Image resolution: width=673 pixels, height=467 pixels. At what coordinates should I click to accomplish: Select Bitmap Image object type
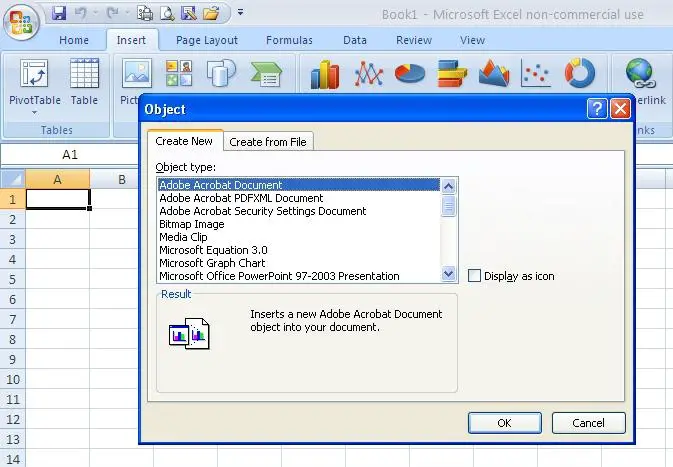tap(299, 224)
